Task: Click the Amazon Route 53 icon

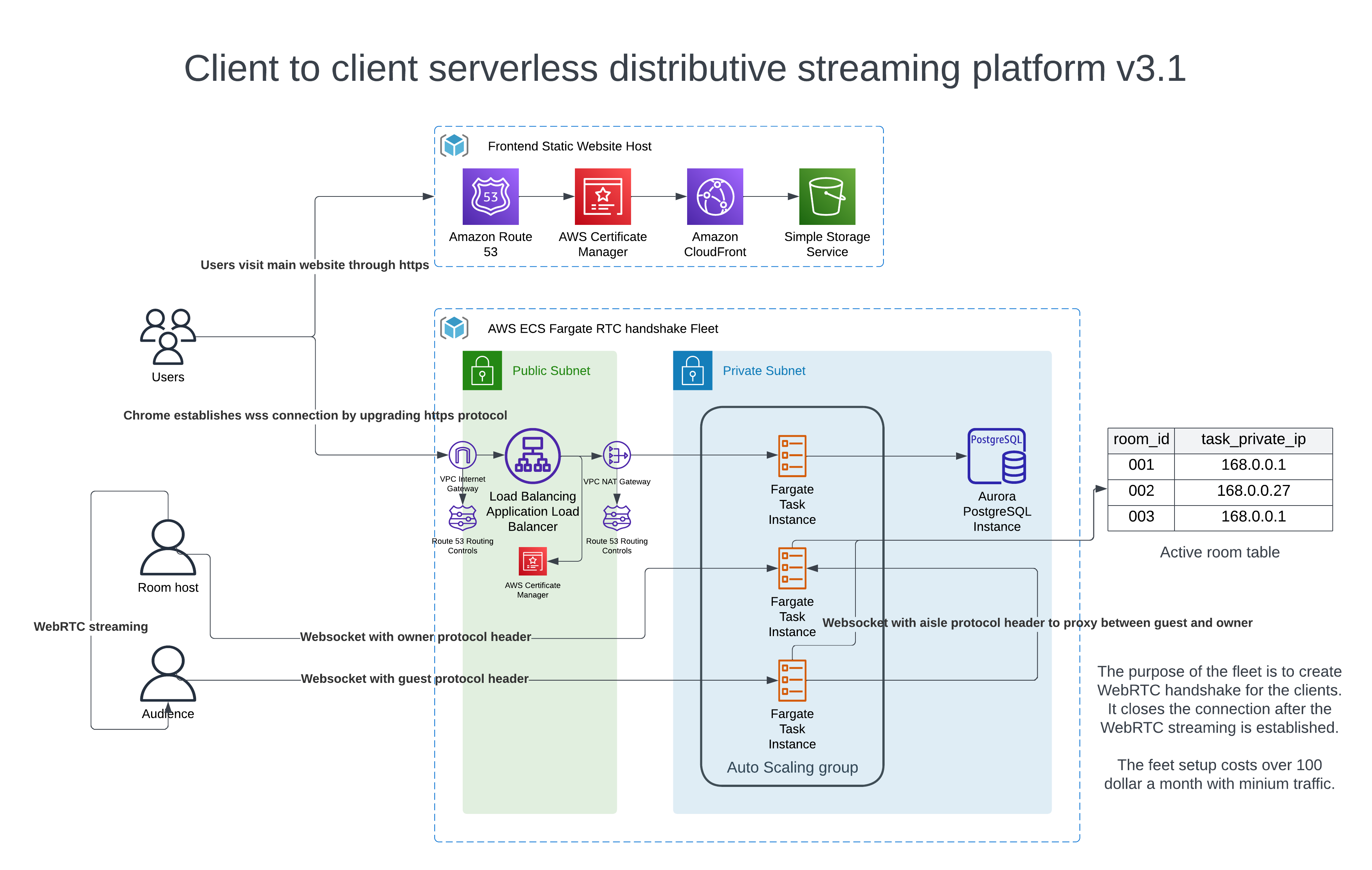Action: pos(490,196)
